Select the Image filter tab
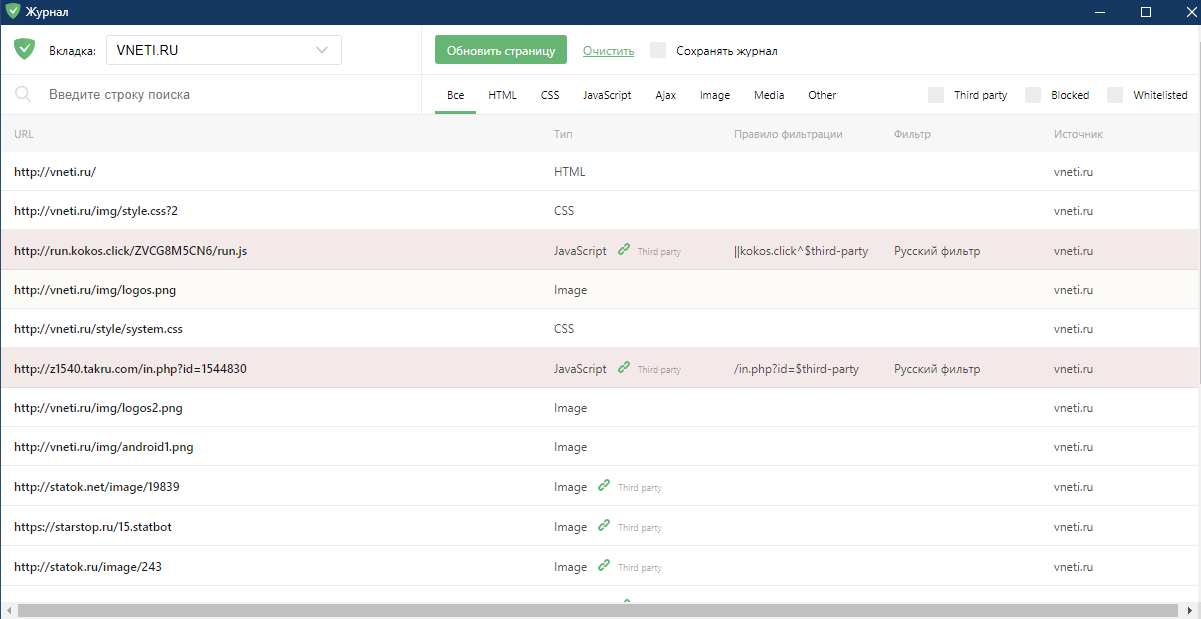This screenshot has width=1201, height=619. (714, 95)
